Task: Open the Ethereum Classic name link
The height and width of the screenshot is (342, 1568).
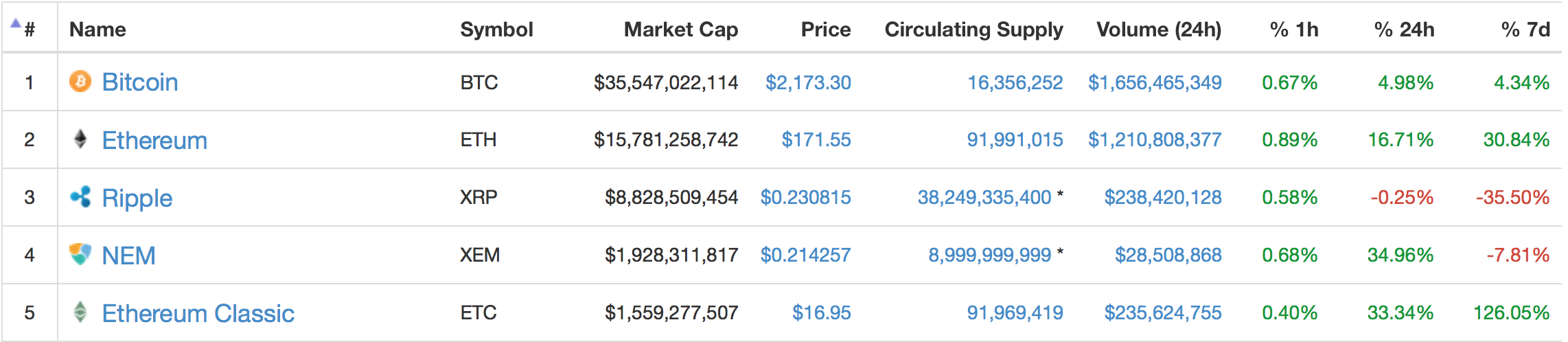Action: 198,313
